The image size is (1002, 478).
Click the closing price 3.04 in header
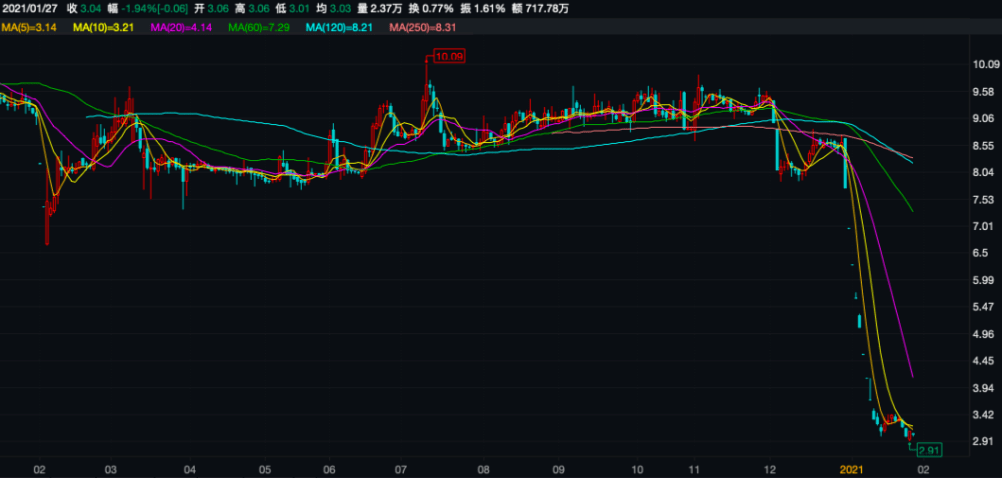[x=92, y=9]
